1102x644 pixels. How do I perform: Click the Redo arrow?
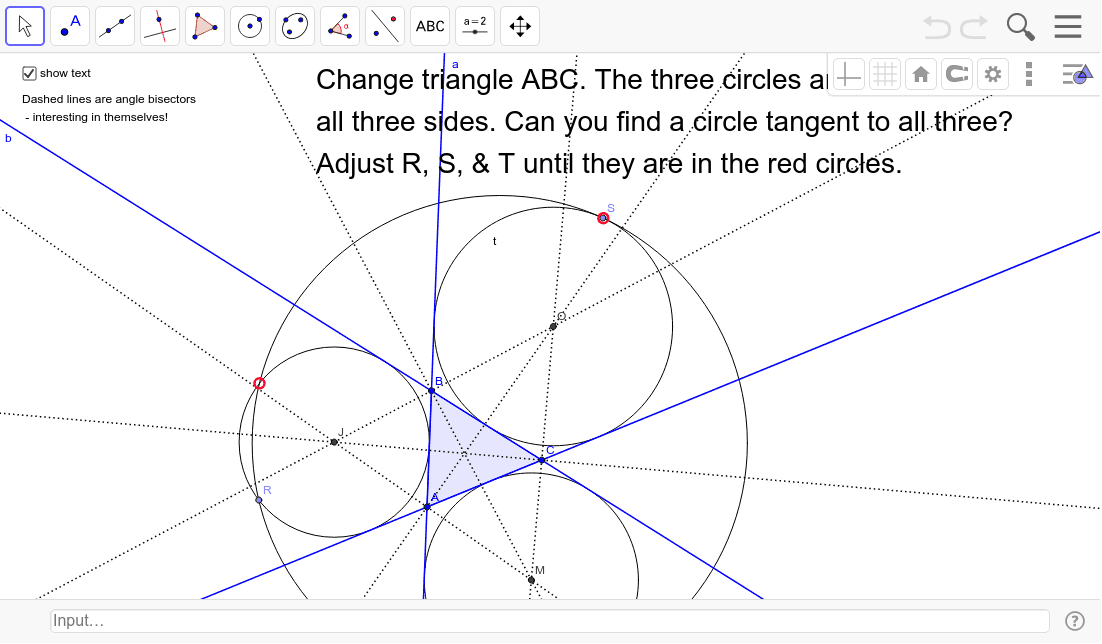974,27
